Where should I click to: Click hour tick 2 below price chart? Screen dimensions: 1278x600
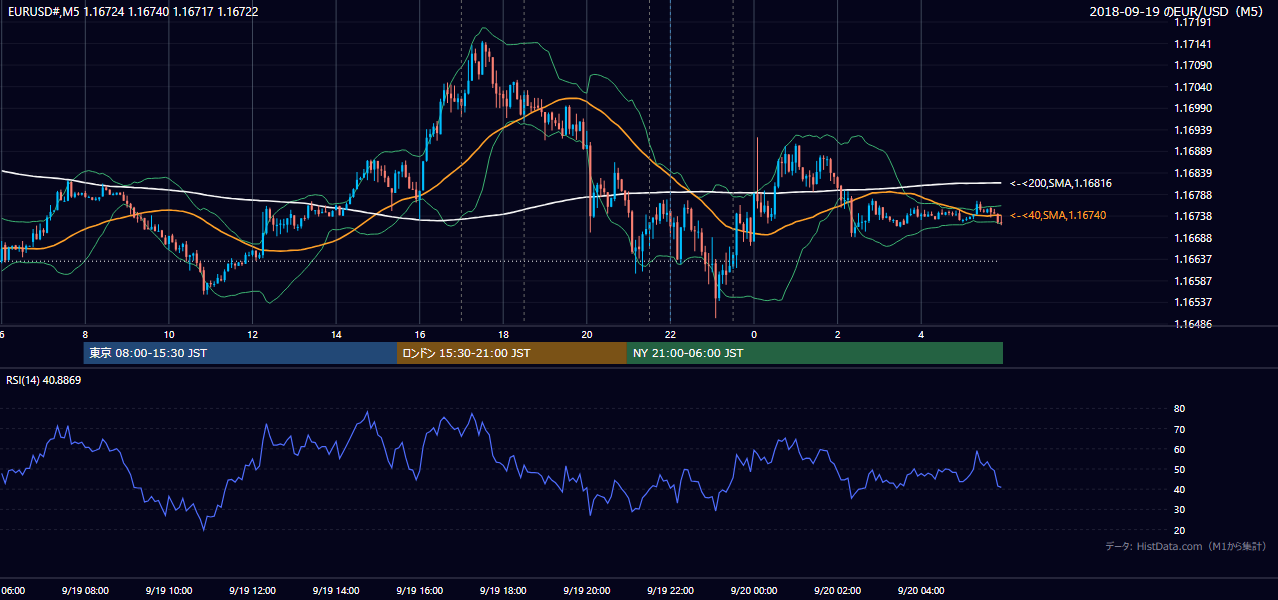[838, 335]
